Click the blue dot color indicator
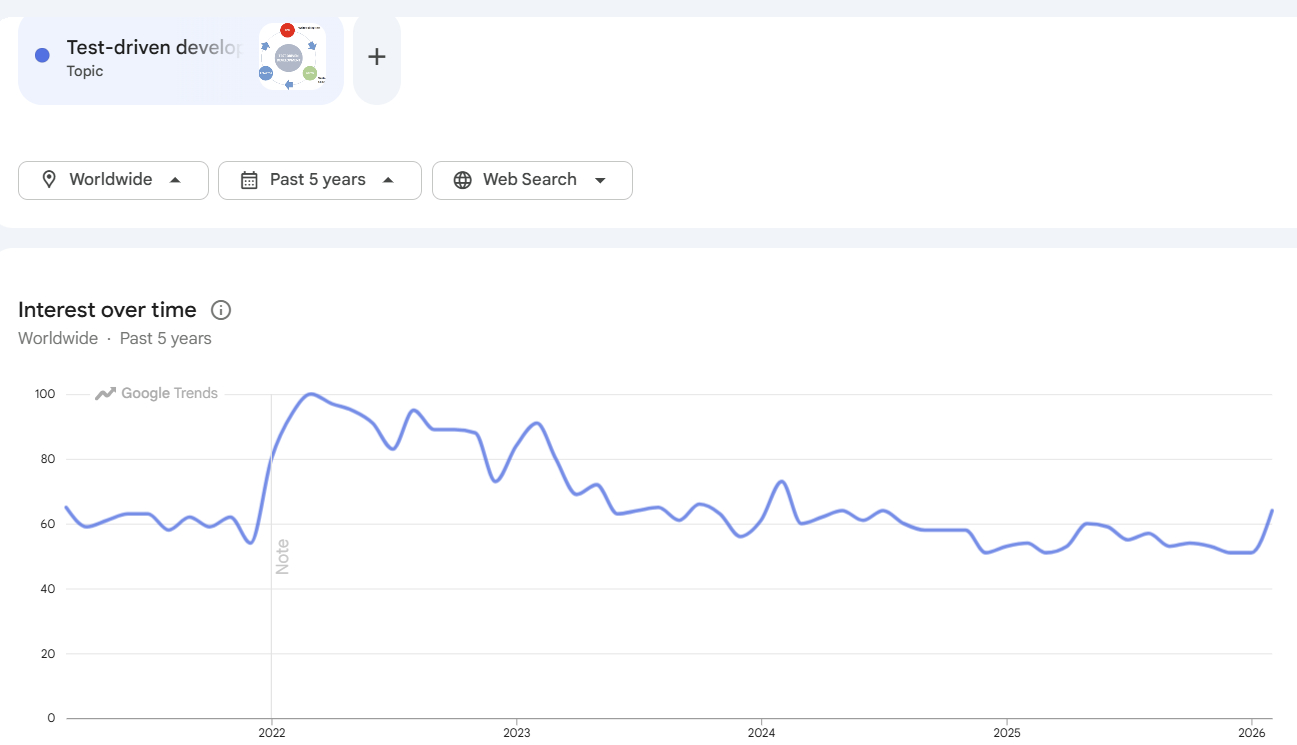The width and height of the screenshot is (1297, 745). (42, 56)
